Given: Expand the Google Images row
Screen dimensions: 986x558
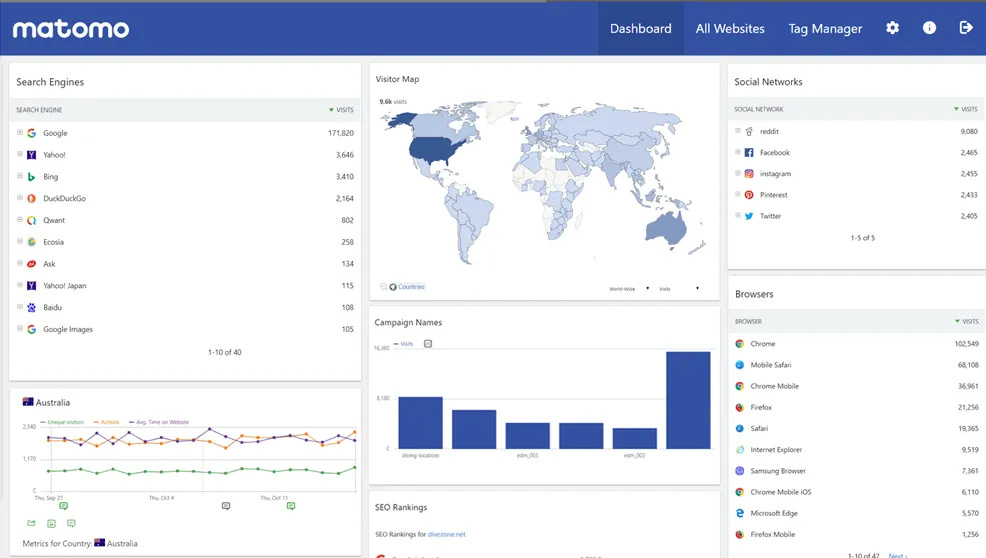Looking at the screenshot, I should [x=19, y=328].
